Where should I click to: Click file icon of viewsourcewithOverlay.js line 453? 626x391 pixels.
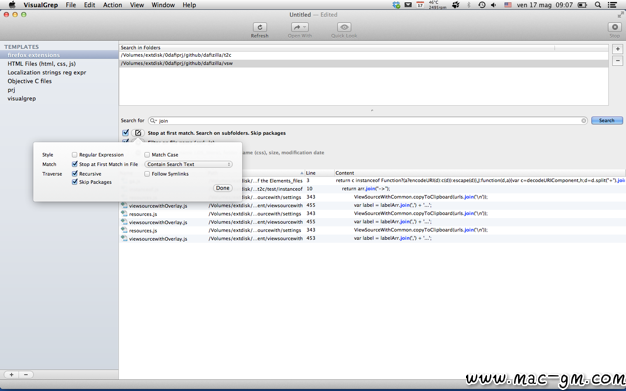124,238
